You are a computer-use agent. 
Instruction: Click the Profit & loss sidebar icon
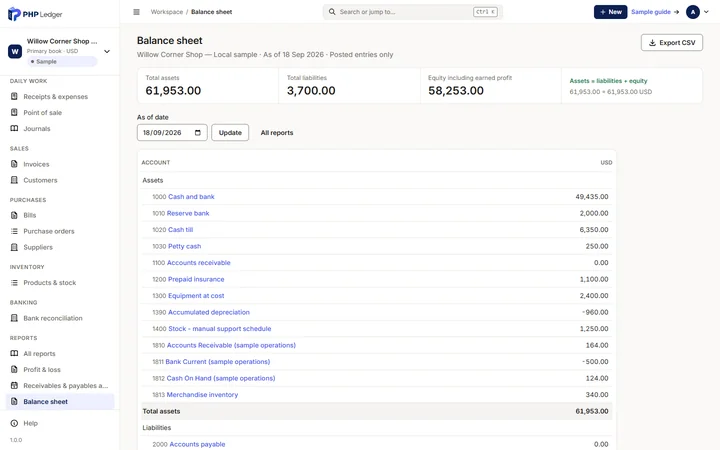[x=14, y=370]
